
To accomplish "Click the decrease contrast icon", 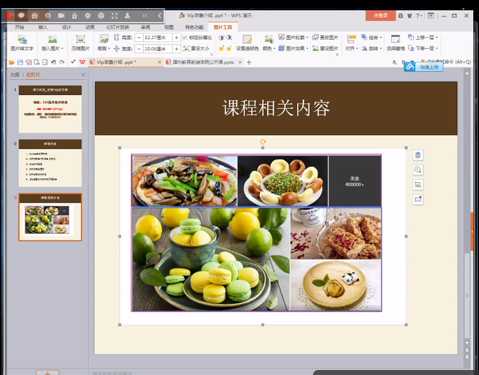I will pos(229,38).
